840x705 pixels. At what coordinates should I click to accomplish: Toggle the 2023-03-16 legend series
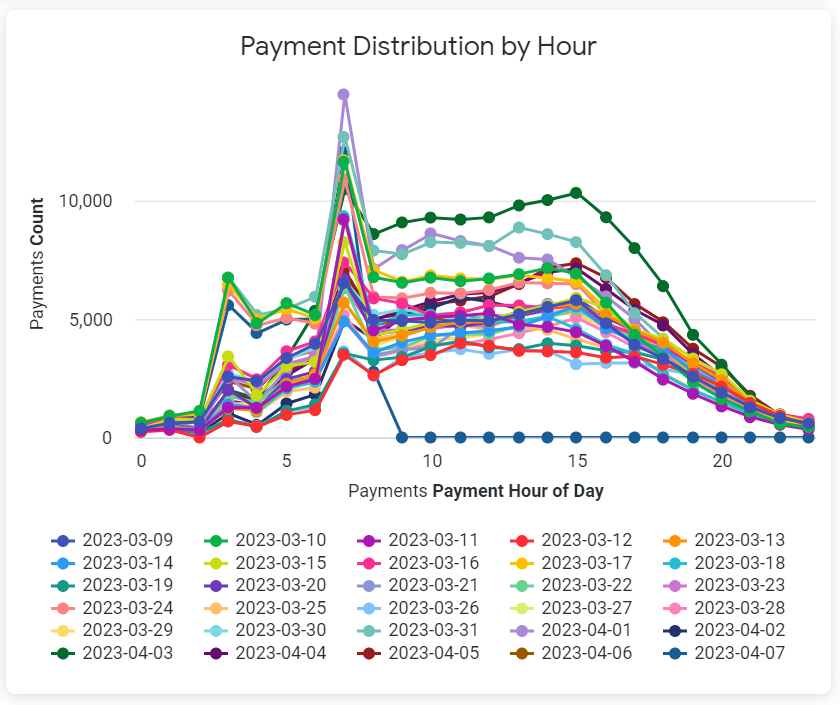pyautogui.click(x=418, y=563)
